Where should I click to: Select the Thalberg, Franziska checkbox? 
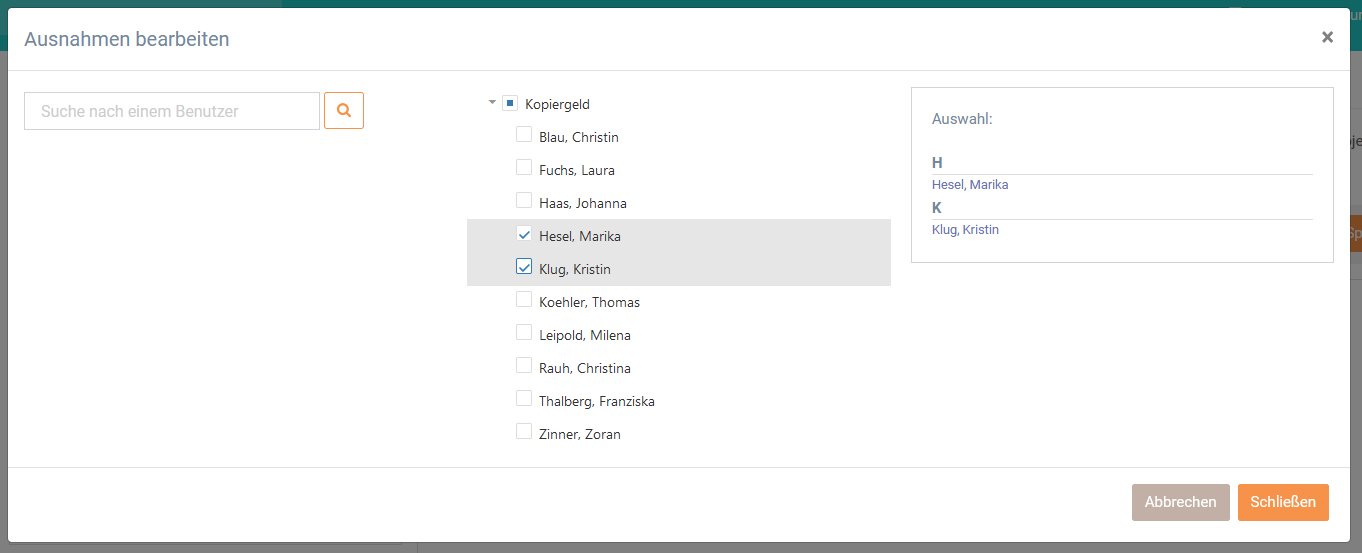(x=524, y=399)
